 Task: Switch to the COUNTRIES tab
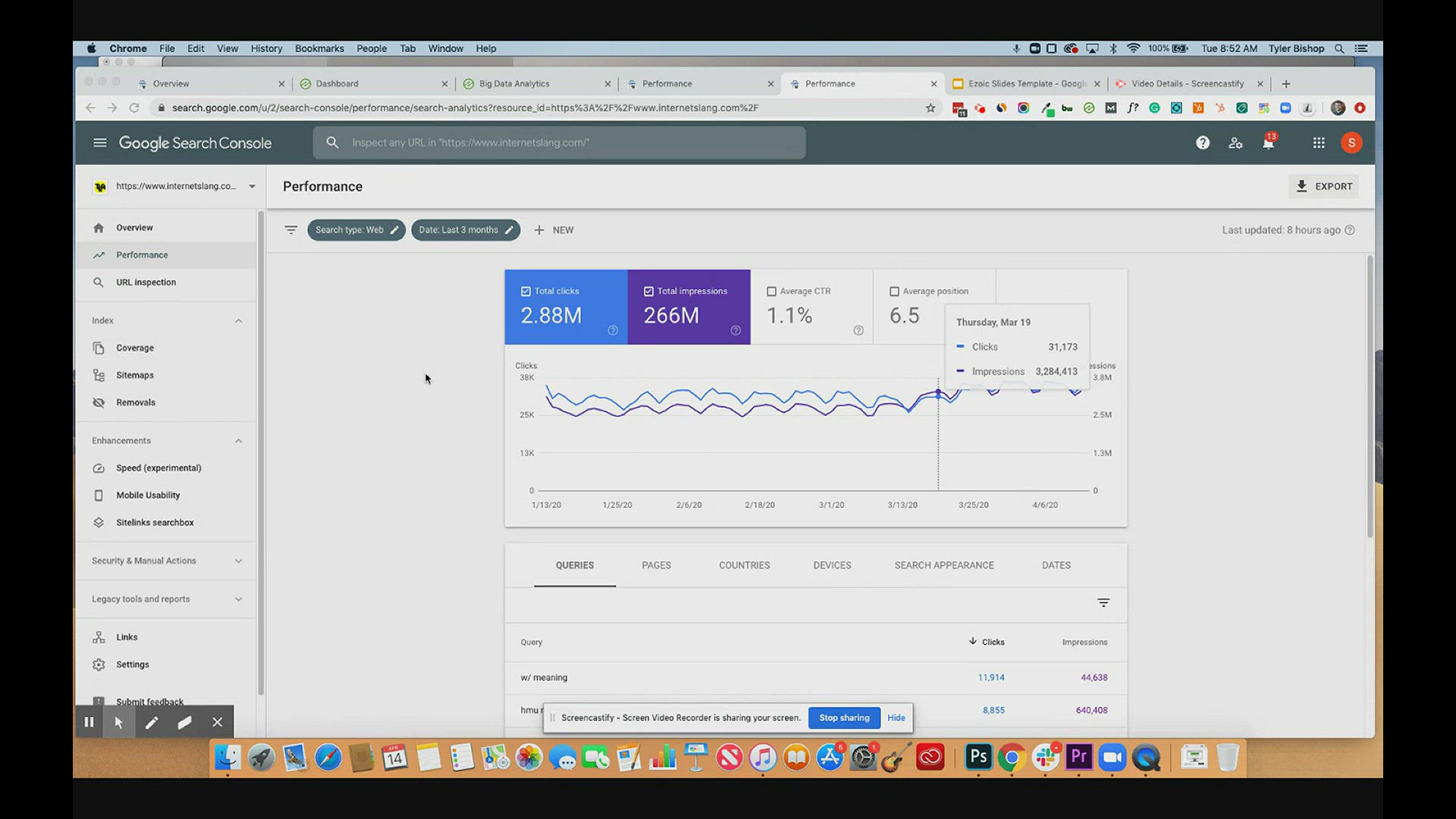[x=744, y=565]
